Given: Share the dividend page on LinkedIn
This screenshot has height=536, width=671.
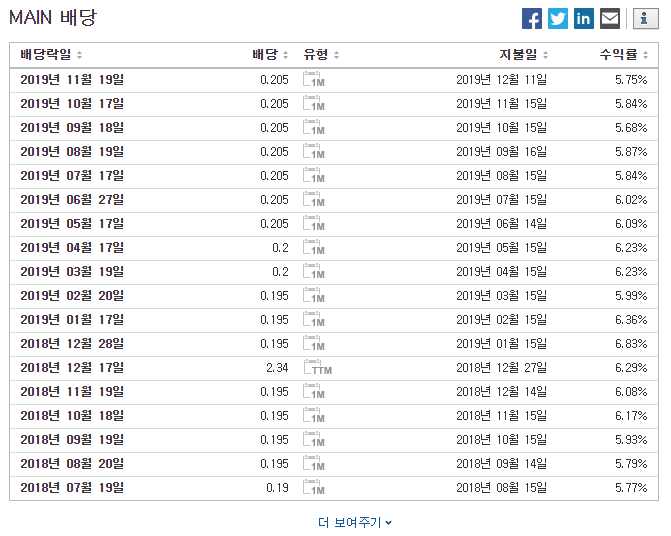Looking at the screenshot, I should click(x=584, y=19).
